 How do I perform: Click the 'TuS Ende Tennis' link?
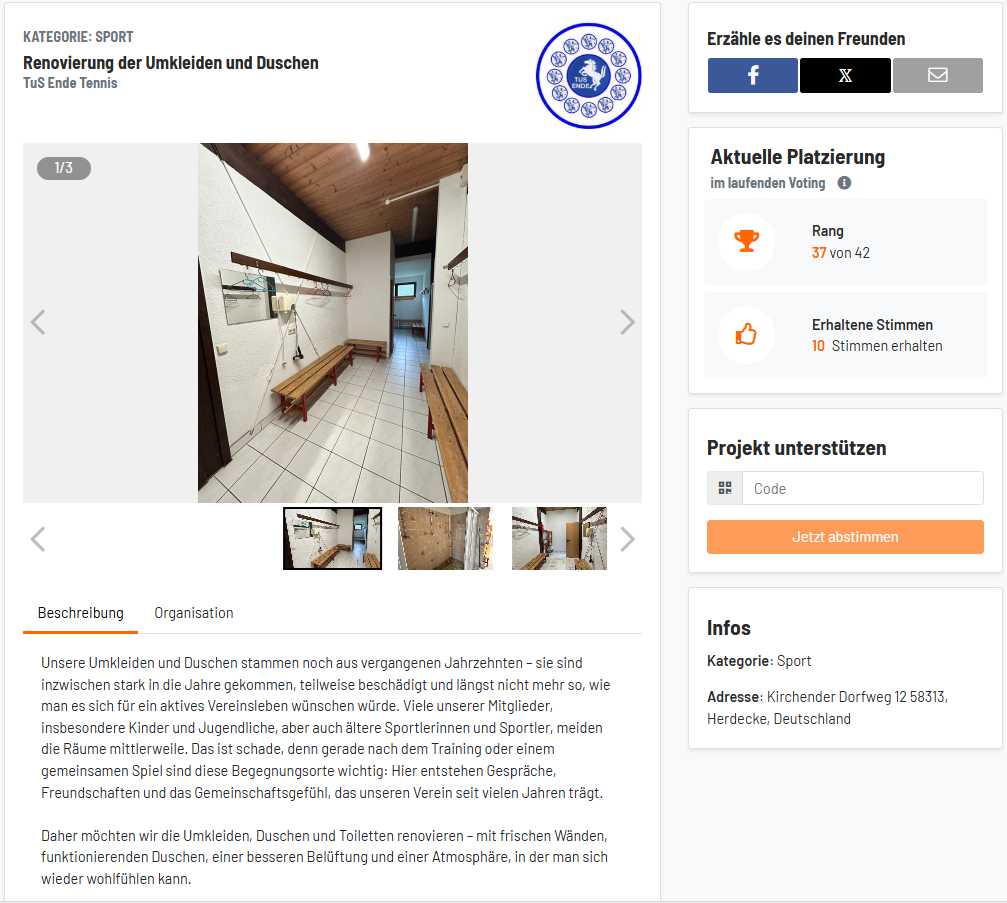click(70, 83)
